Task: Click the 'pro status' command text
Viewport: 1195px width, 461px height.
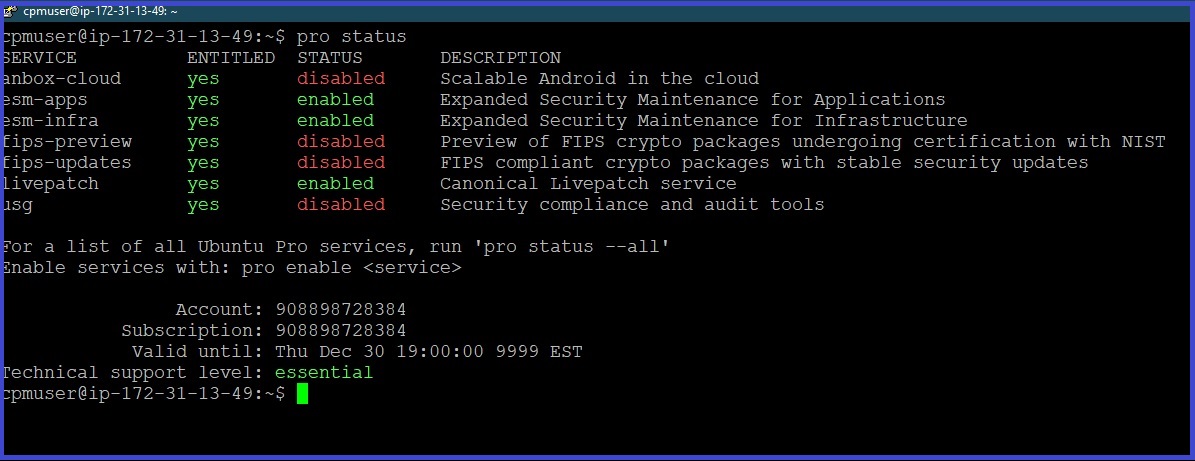Action: pos(351,36)
